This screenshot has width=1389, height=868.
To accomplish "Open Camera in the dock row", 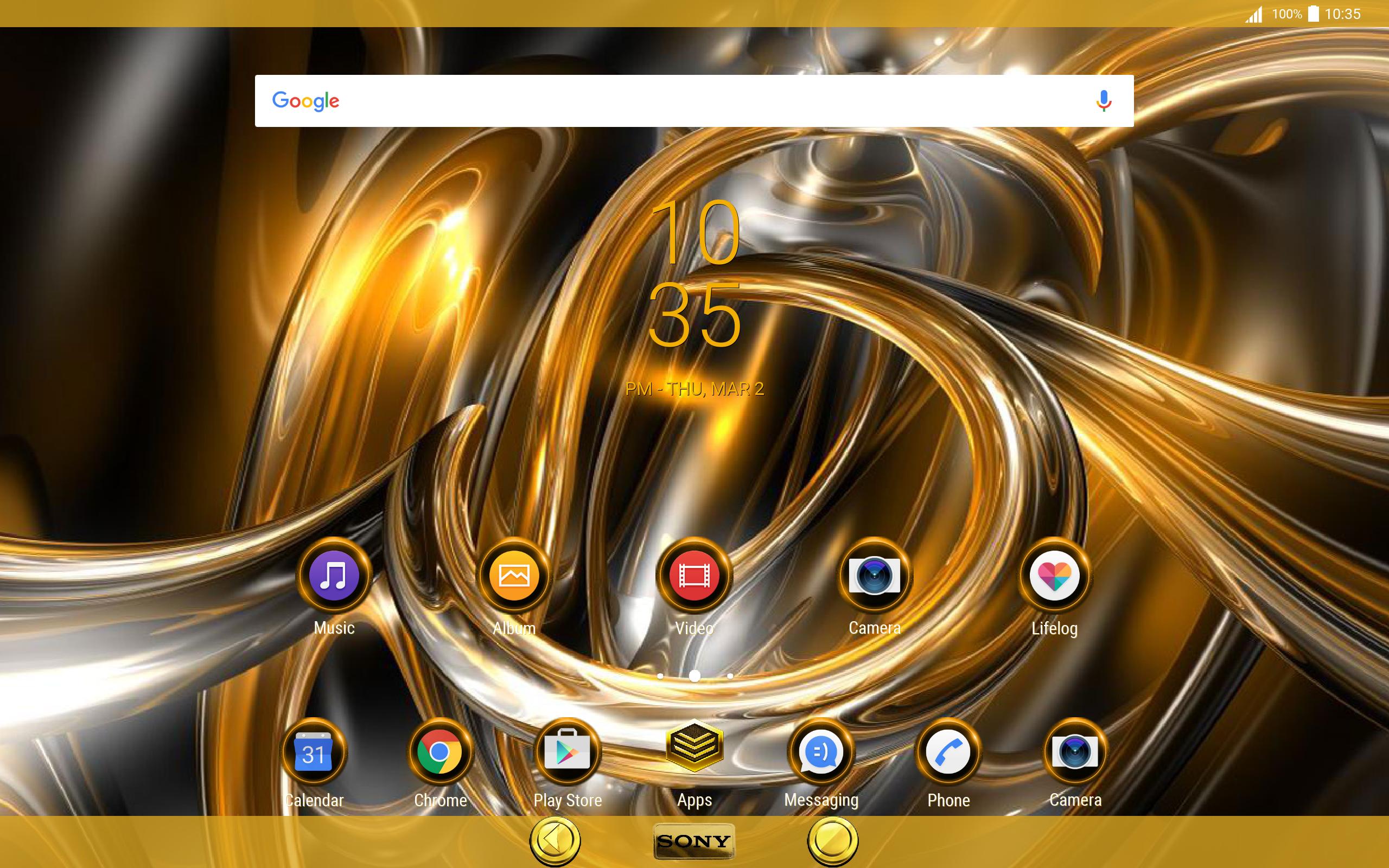I will pos(1075,751).
